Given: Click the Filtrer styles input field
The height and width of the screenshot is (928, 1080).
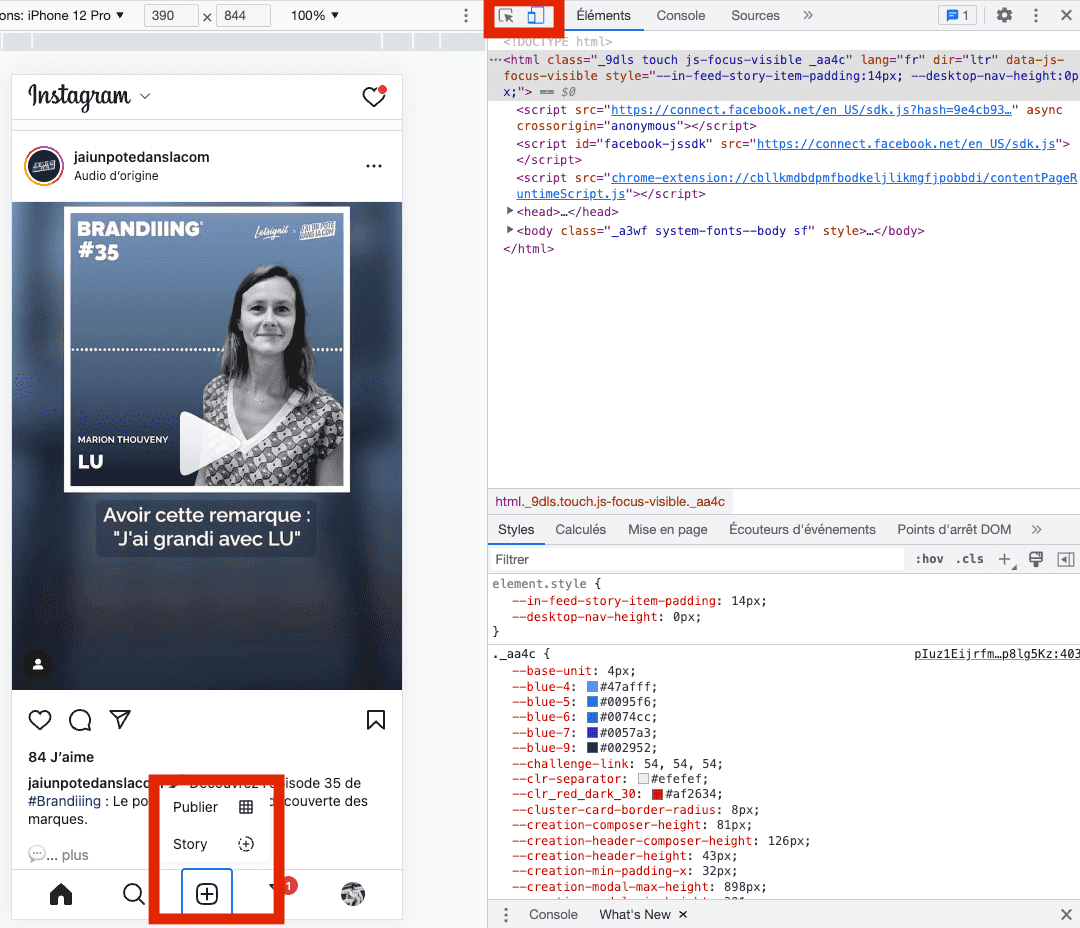Looking at the screenshot, I should pyautogui.click(x=697, y=559).
